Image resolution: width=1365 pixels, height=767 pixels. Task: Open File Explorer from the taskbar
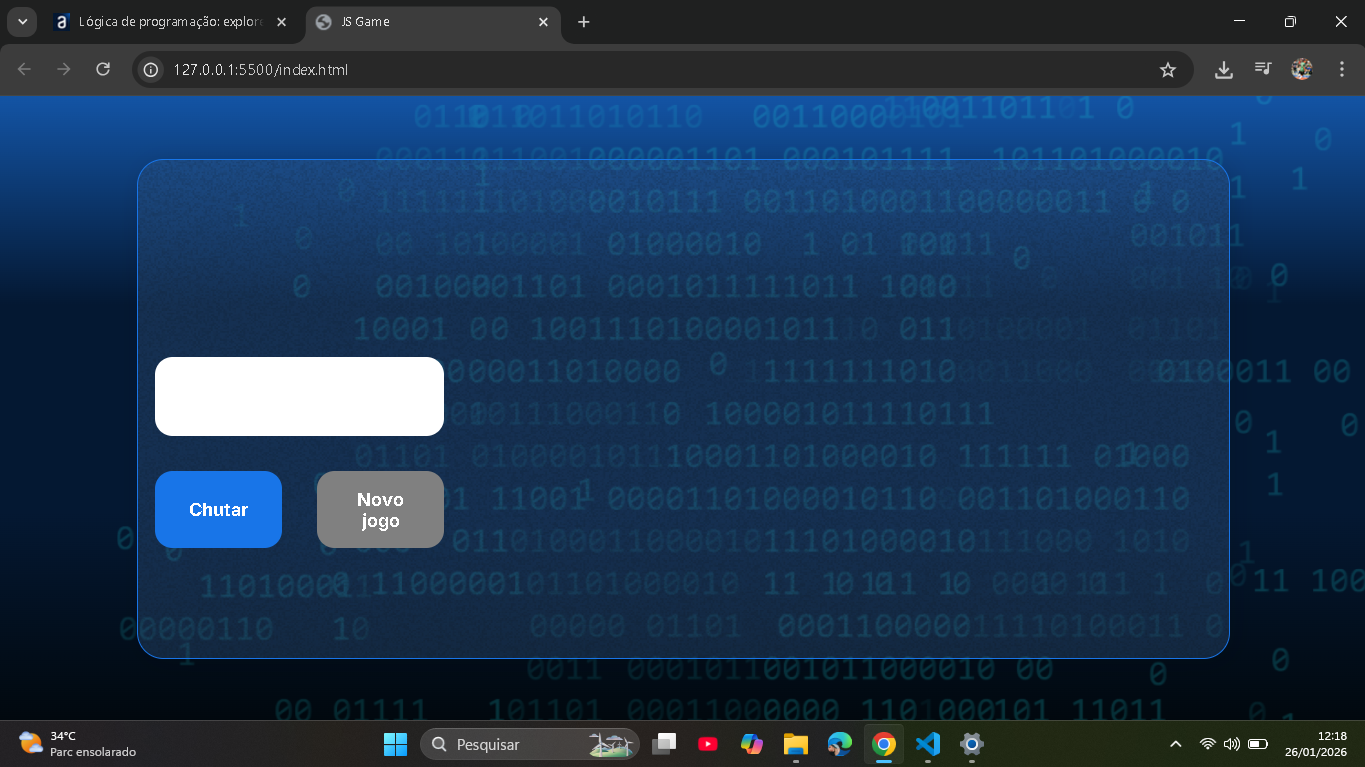795,744
